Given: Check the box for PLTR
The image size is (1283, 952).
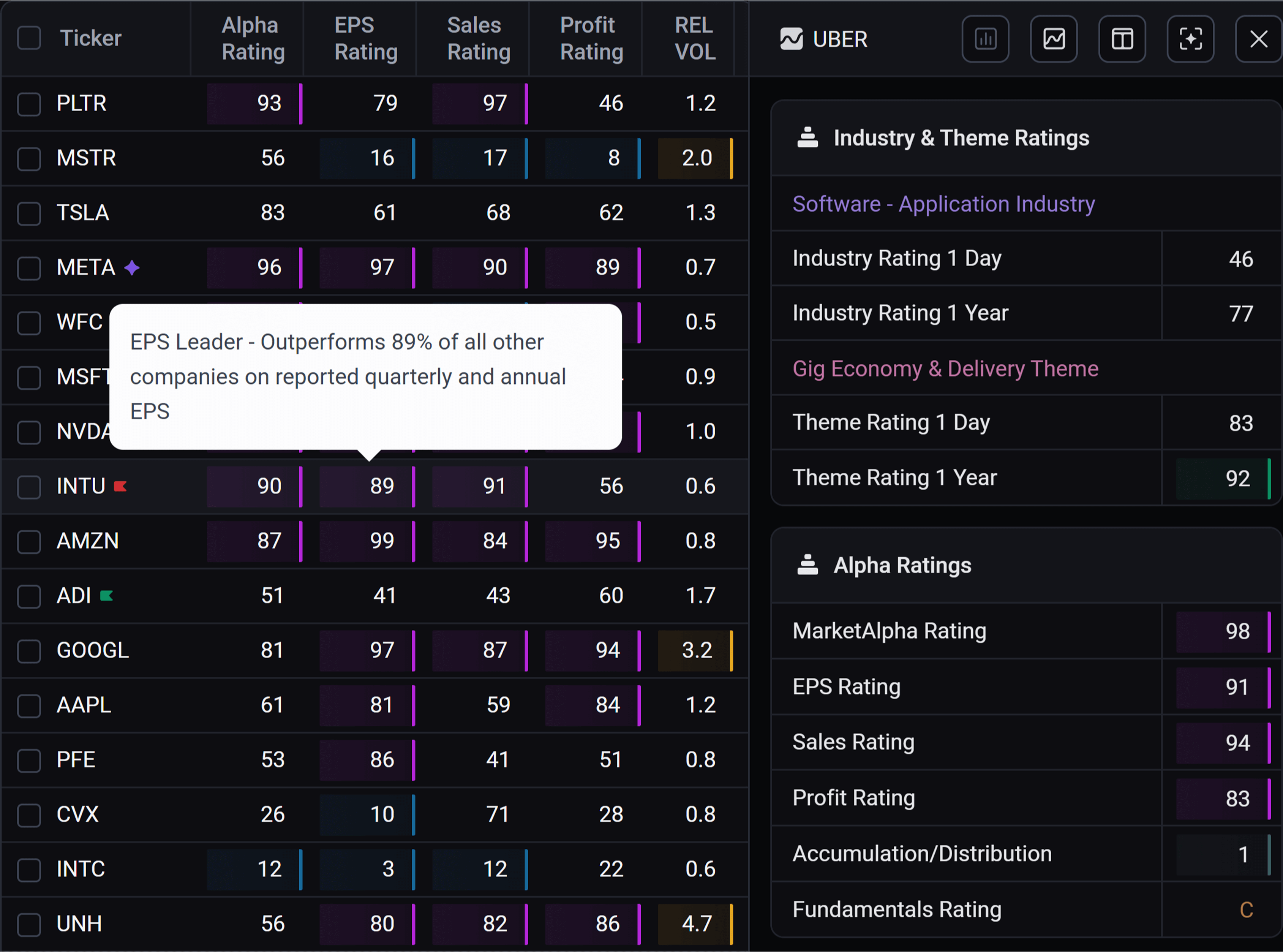Looking at the screenshot, I should coord(29,104).
